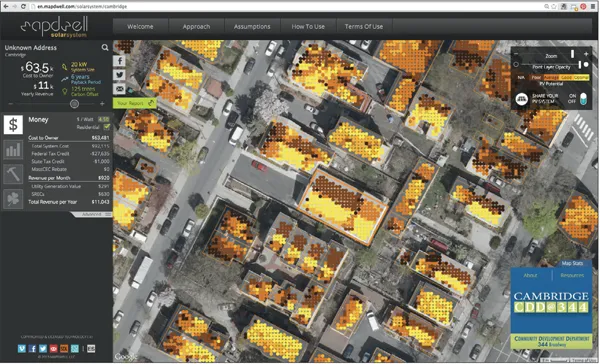The width and height of the screenshot is (600, 364).
Task: Click the Average PV potential legend swatch
Action: (x=551, y=77)
